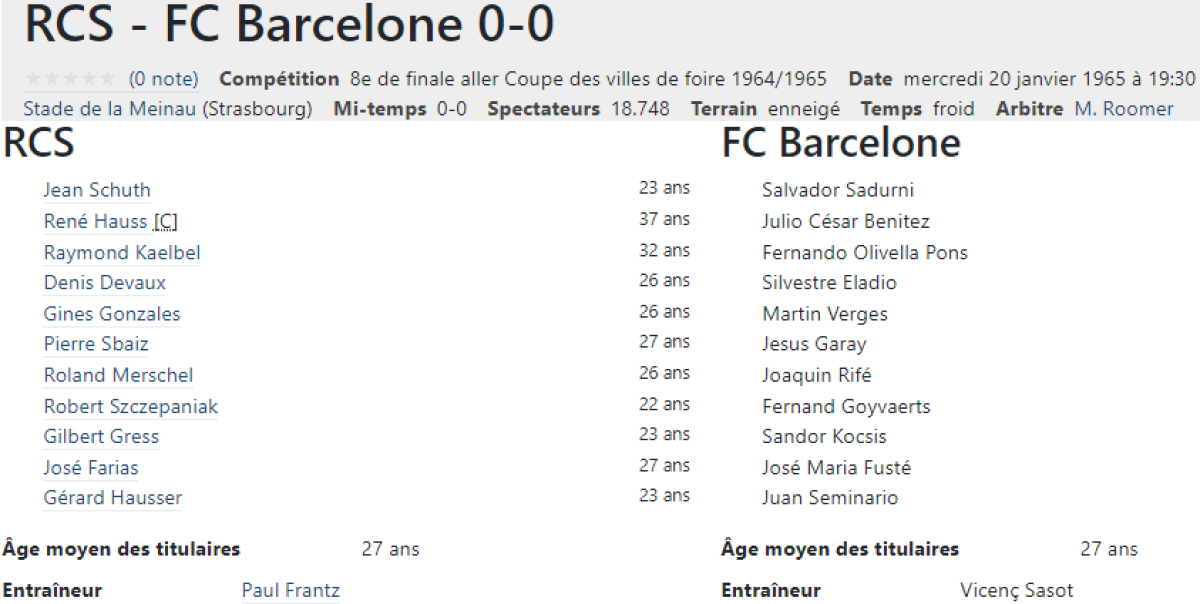Viewport: 1200px width, 604px height.
Task: Go to Pierre Sbaiz page
Action: [96, 344]
